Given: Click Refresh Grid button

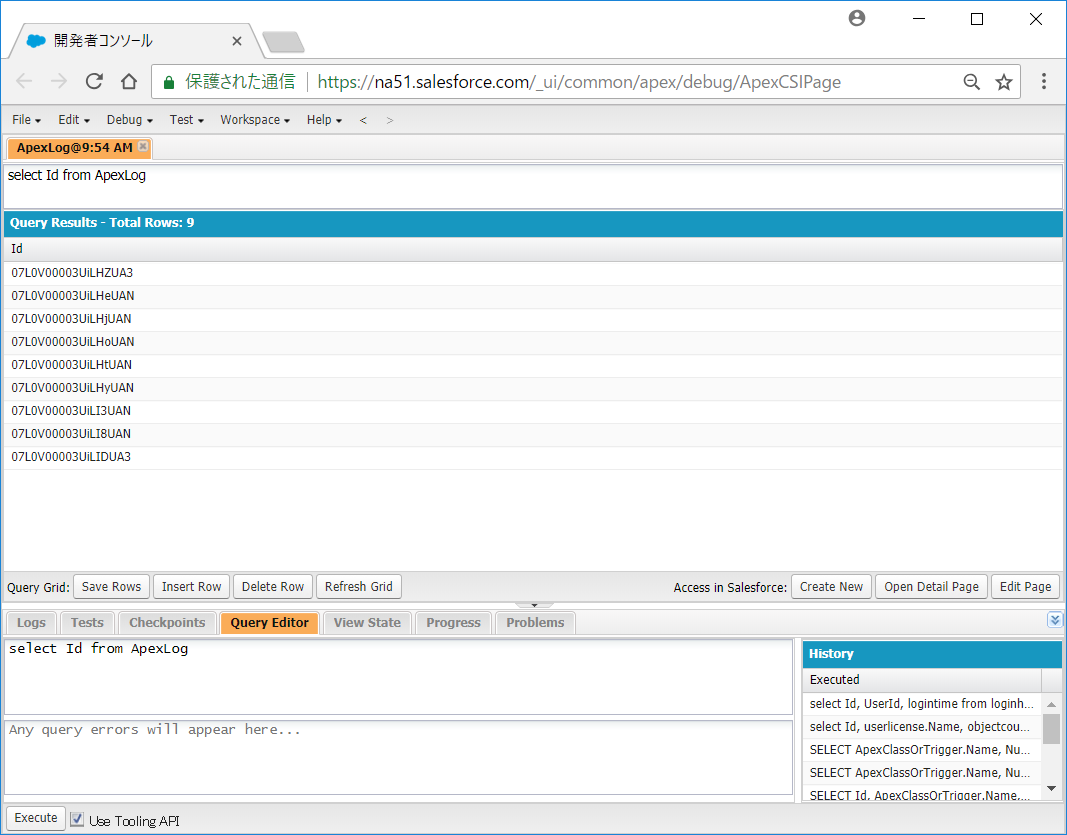Looking at the screenshot, I should click(359, 587).
